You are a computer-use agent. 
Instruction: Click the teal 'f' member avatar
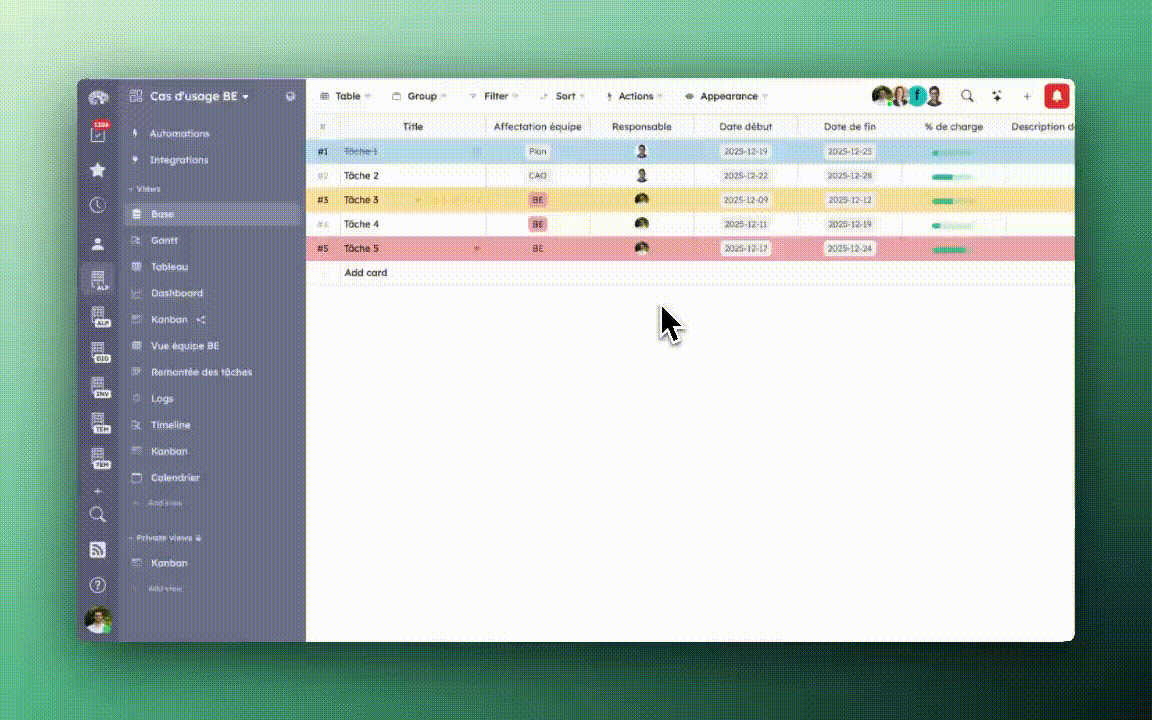(917, 96)
